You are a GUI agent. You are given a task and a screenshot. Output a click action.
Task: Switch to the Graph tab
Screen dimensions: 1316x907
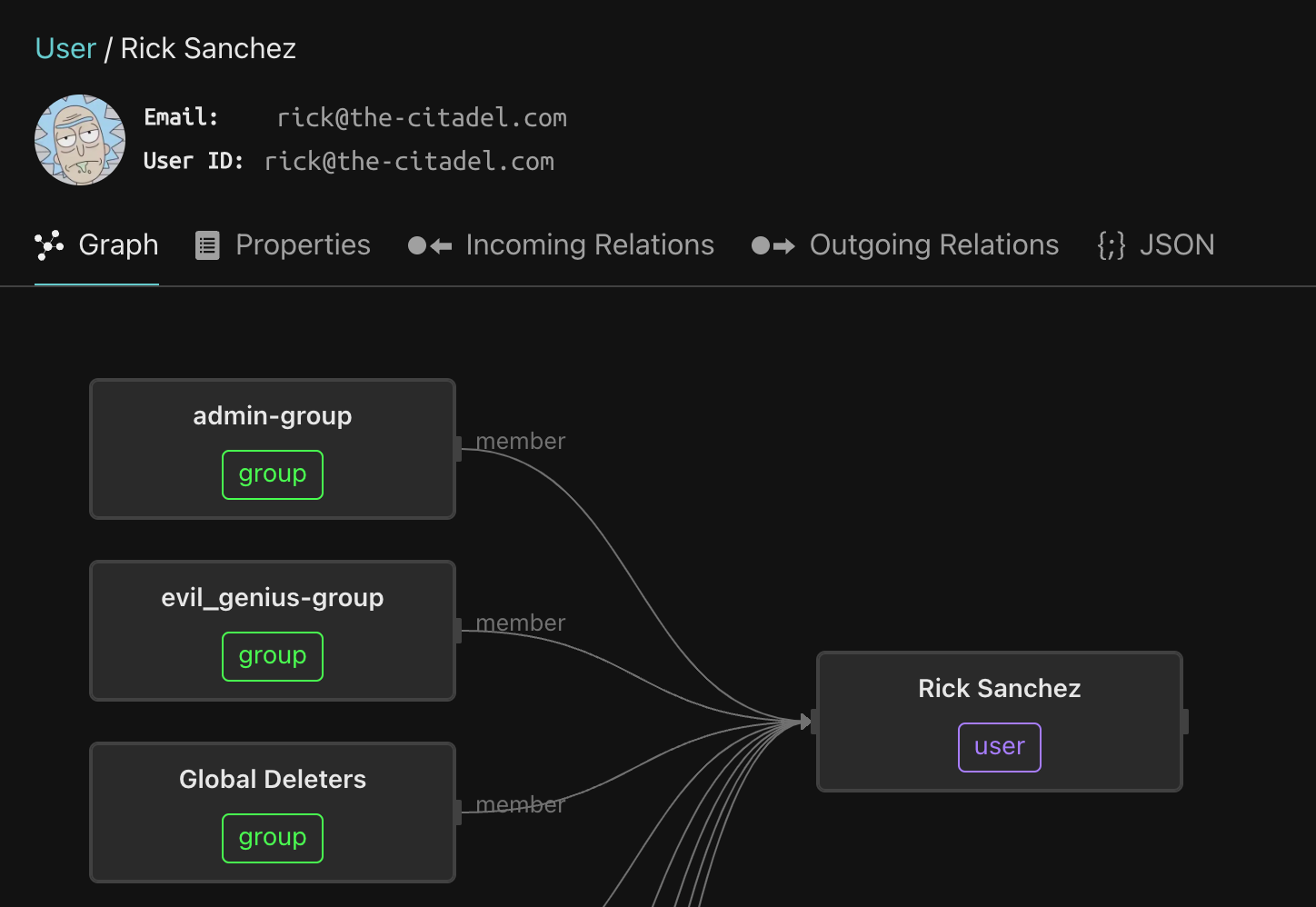click(96, 245)
